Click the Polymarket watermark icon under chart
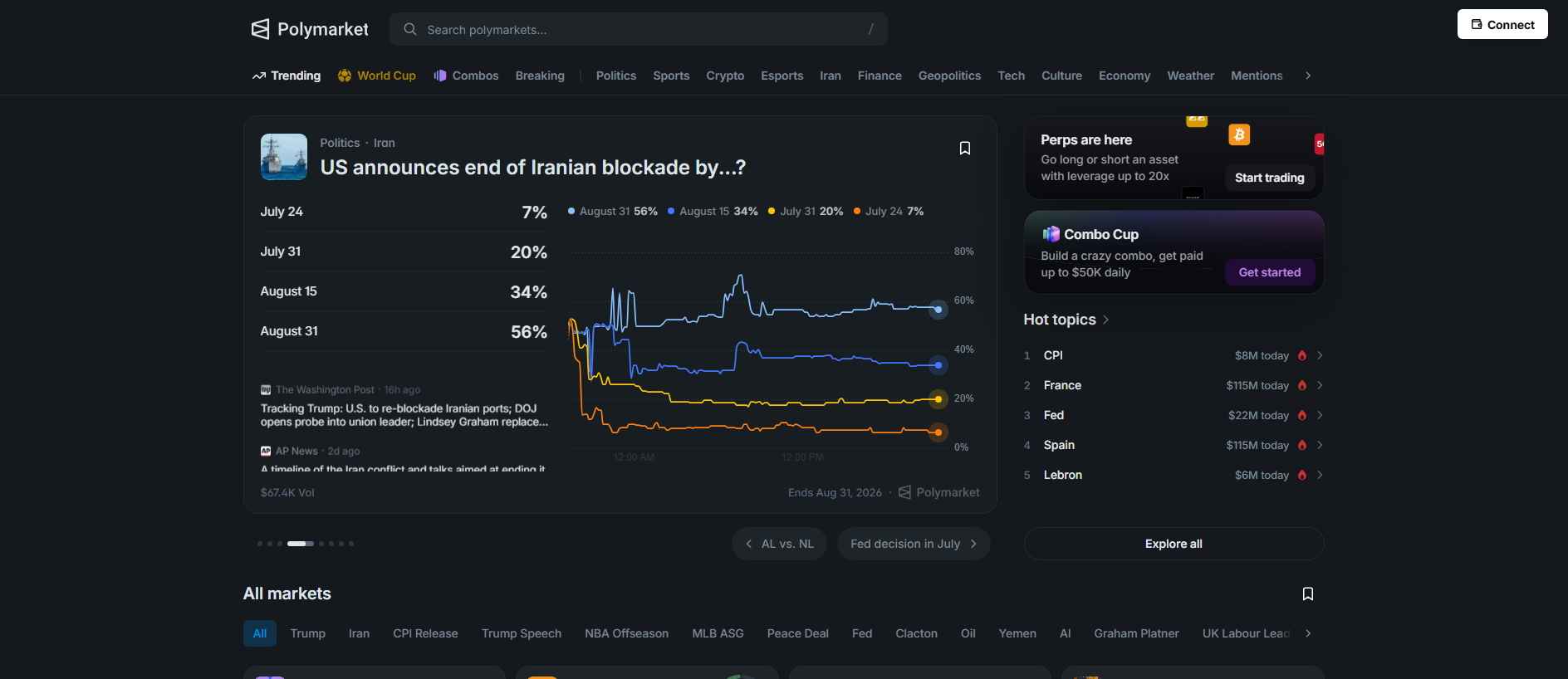This screenshot has width=1568, height=679. click(905, 492)
